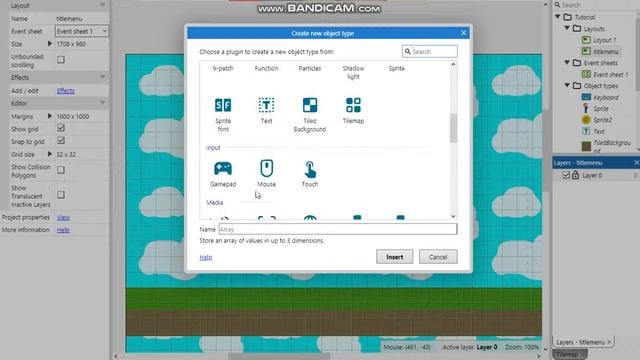Viewport: 640px width, 360px height.
Task: Open the More information Help link
Action: tap(63, 230)
